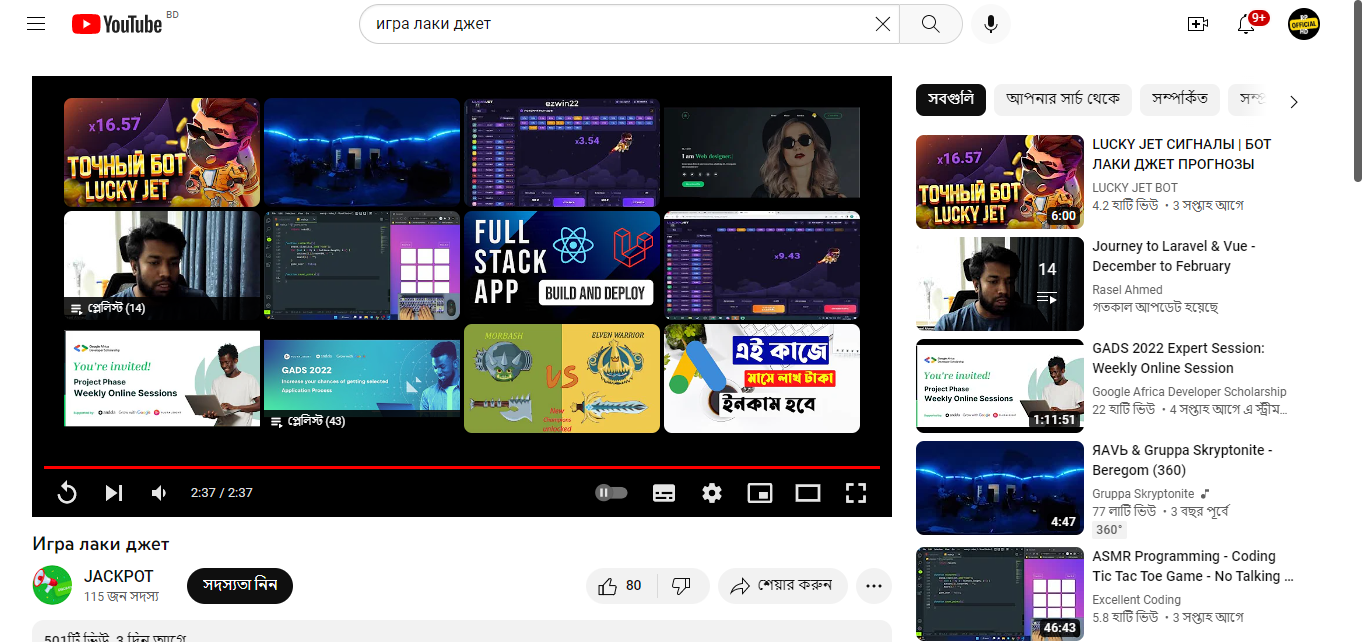Open the GADS 2022 playlist (43) endscreen card
Viewport: 1366px width, 642px height.
pos(362,385)
